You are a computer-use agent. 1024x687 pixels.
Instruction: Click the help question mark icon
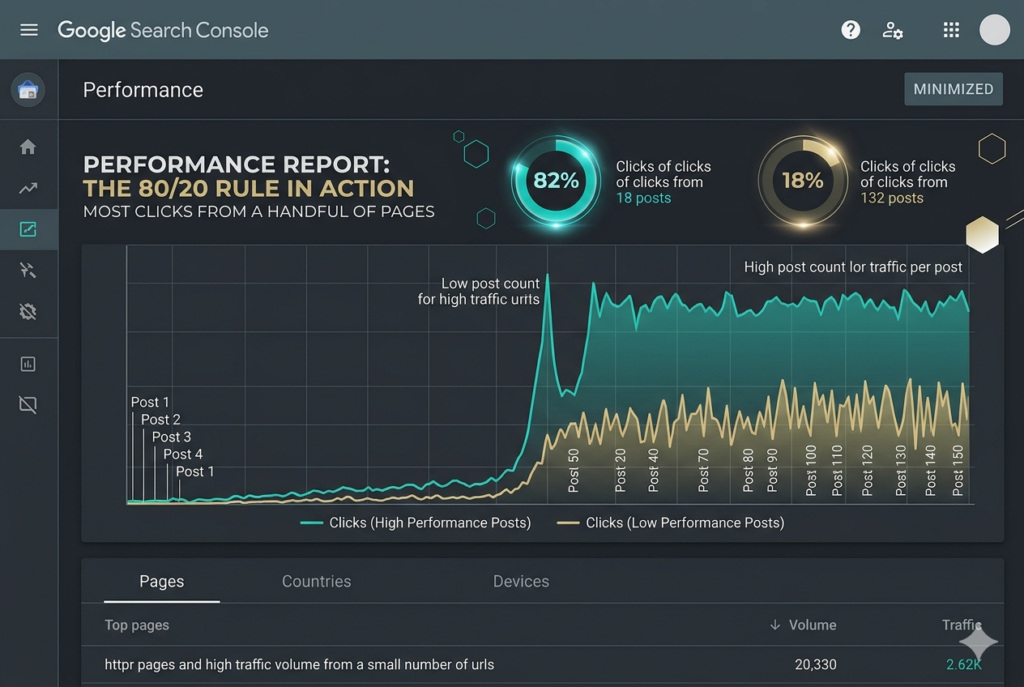[850, 30]
